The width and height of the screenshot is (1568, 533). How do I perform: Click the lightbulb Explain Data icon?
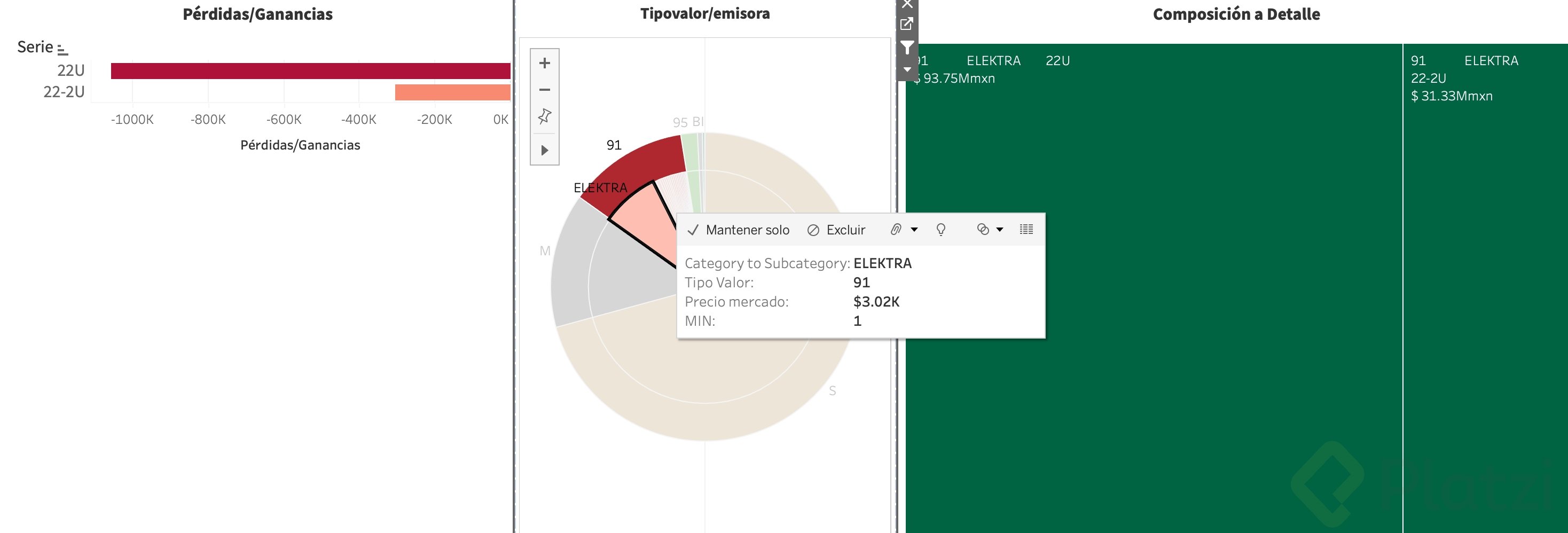tap(940, 230)
